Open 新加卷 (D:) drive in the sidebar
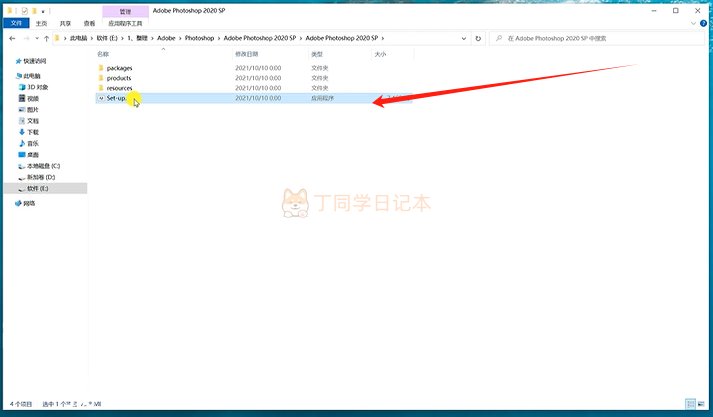 [41, 177]
